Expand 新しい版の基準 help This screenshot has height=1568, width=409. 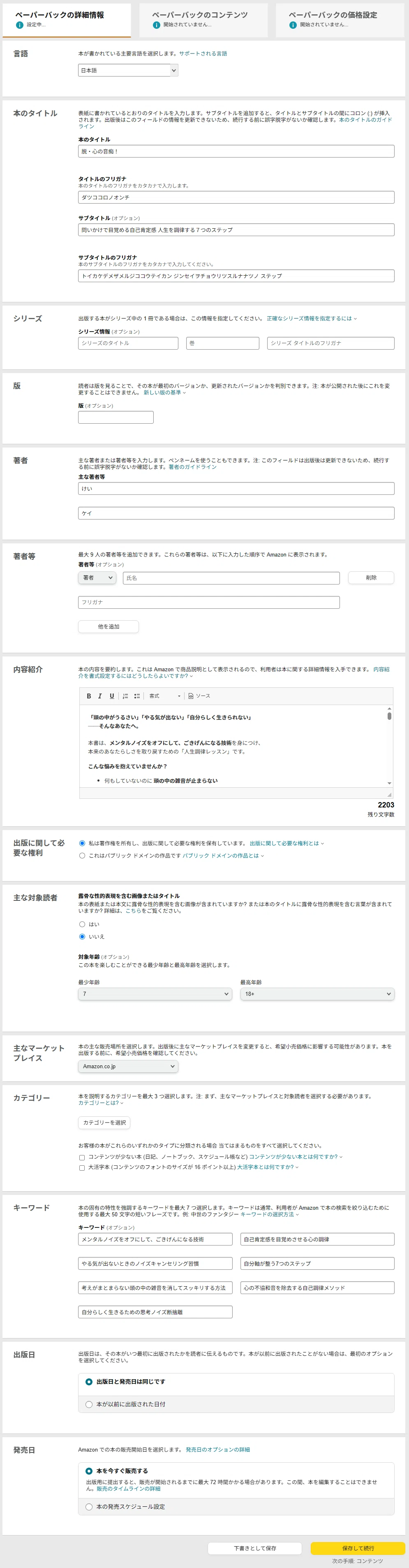tap(164, 392)
